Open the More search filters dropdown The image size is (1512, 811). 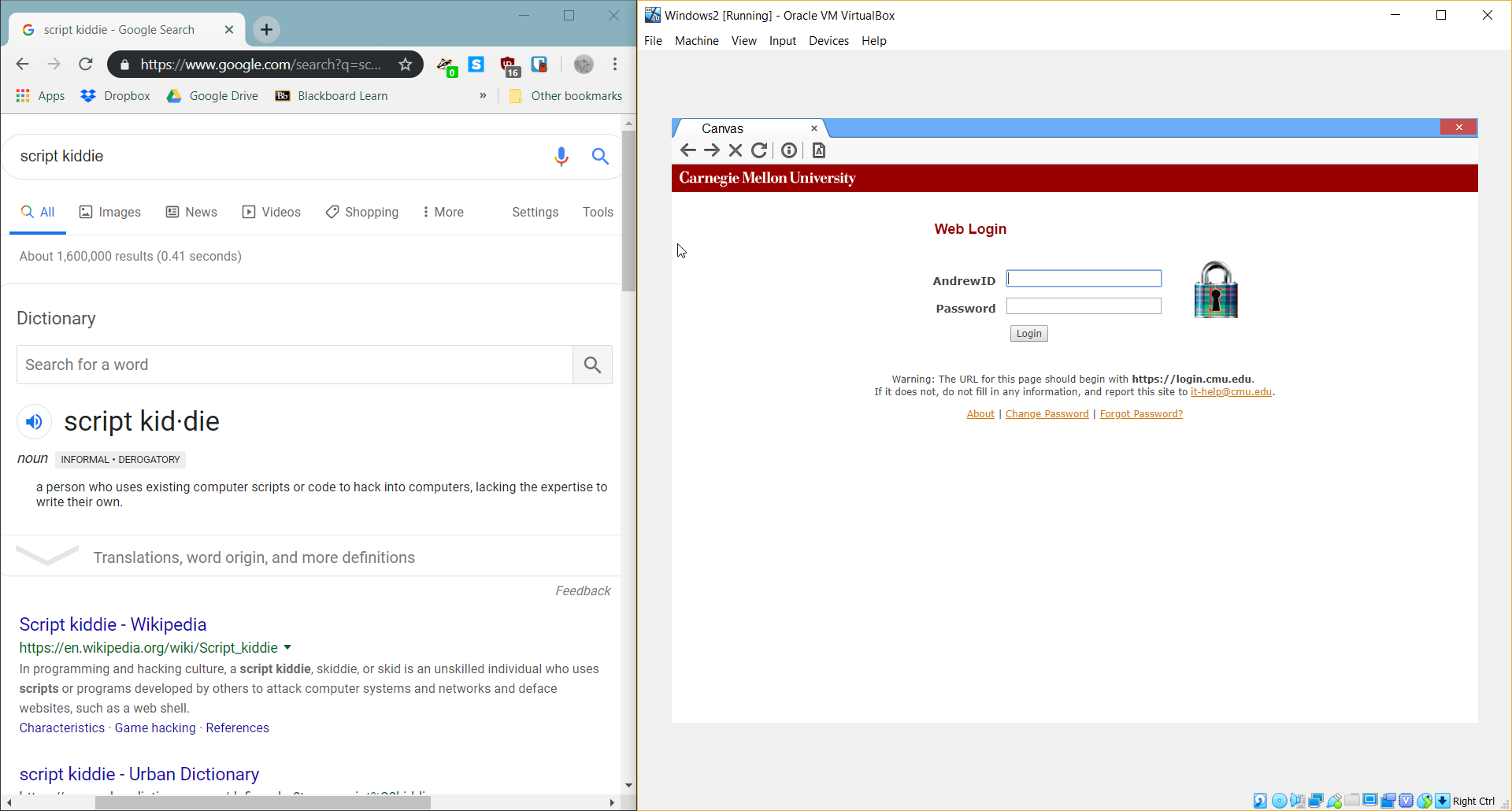443,212
